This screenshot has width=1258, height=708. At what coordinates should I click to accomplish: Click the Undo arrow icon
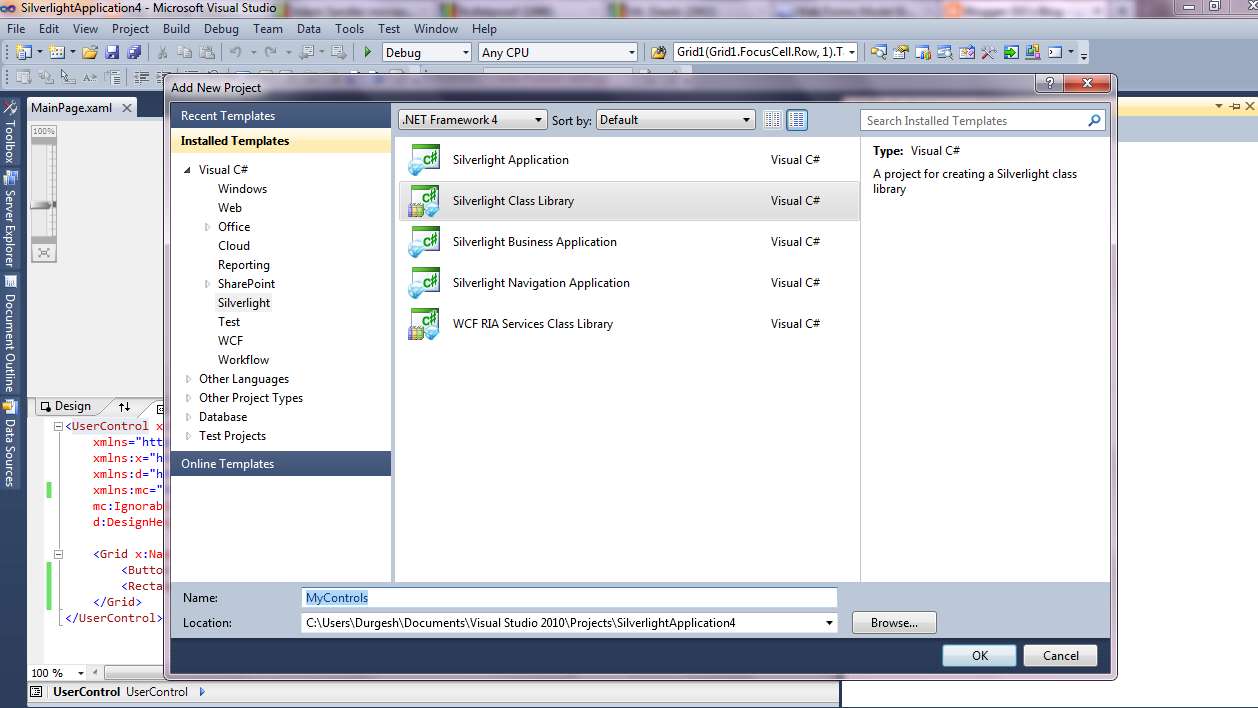[x=235, y=52]
